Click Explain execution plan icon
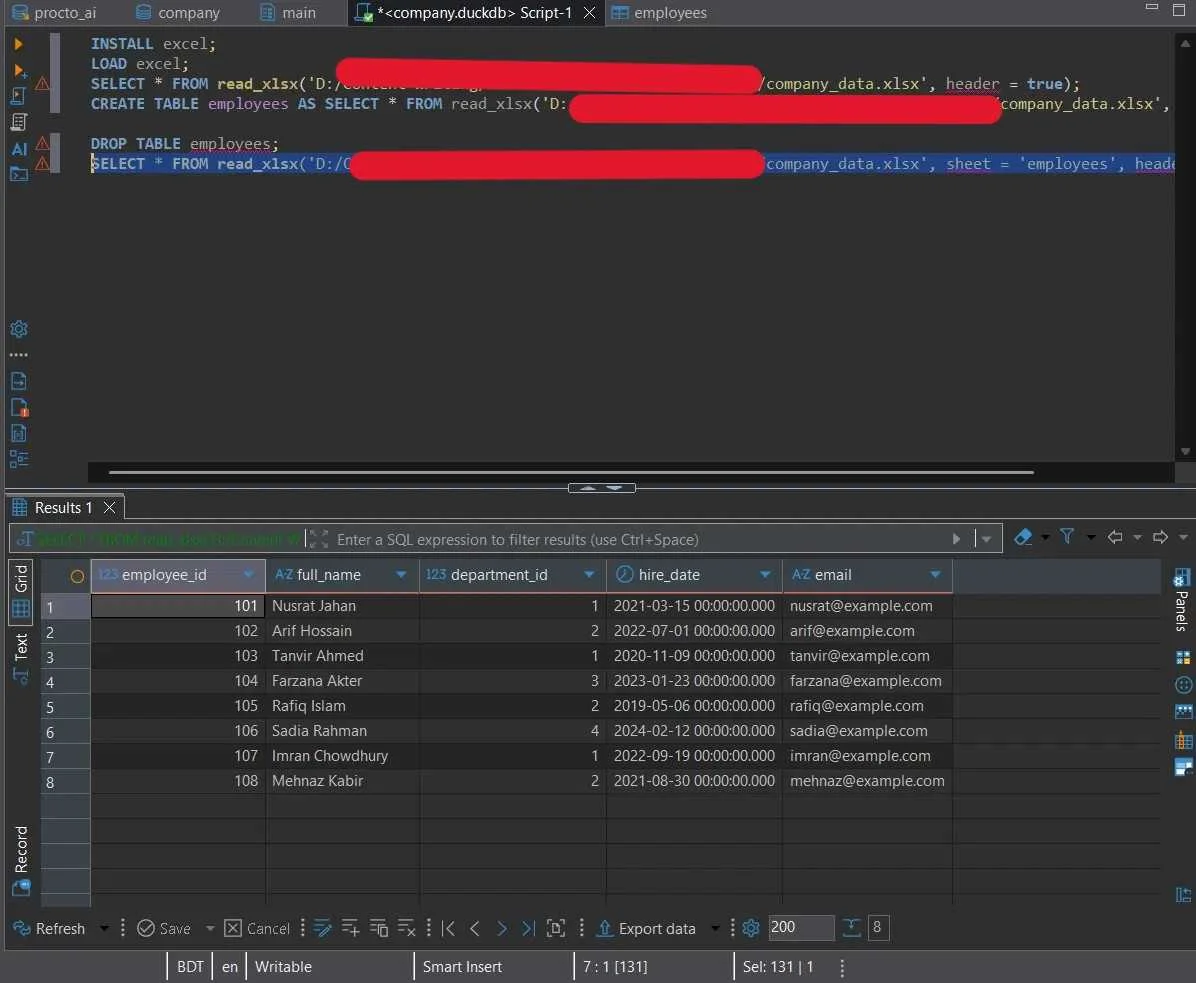Viewport: 1196px width, 983px height. 19,122
